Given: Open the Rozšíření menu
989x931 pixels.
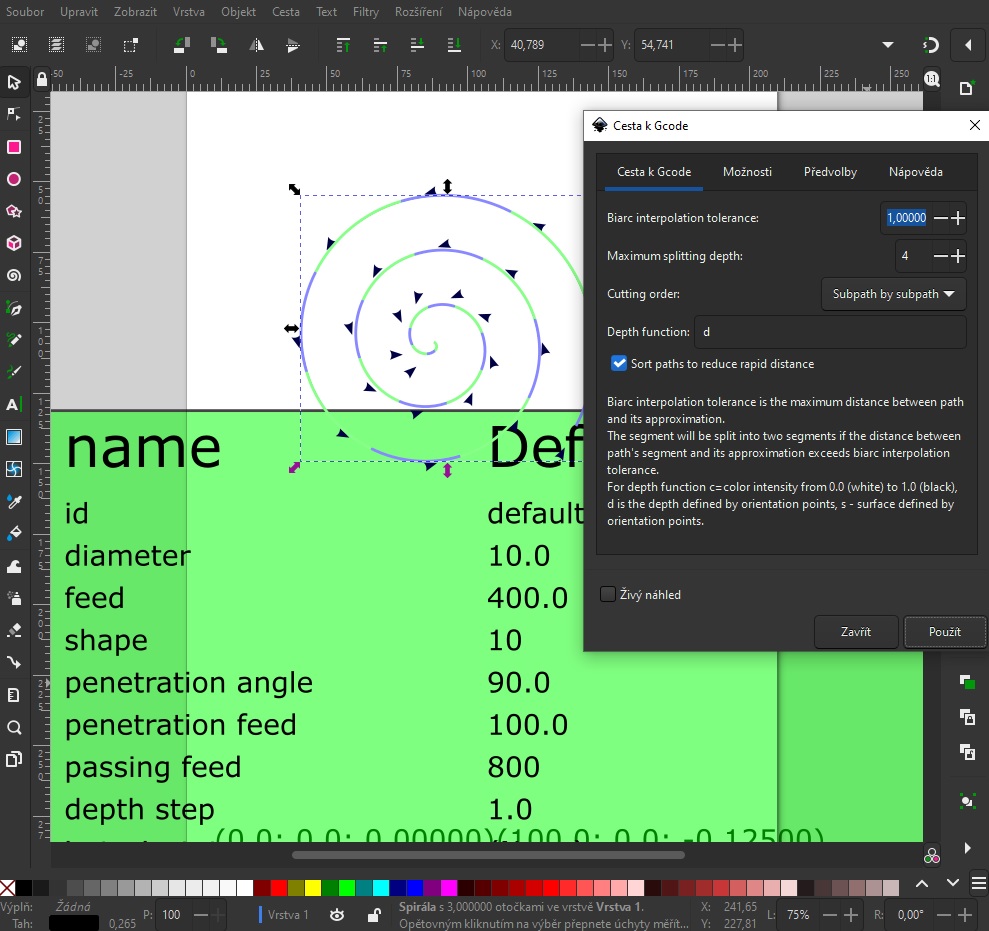Looking at the screenshot, I should pos(418,12).
